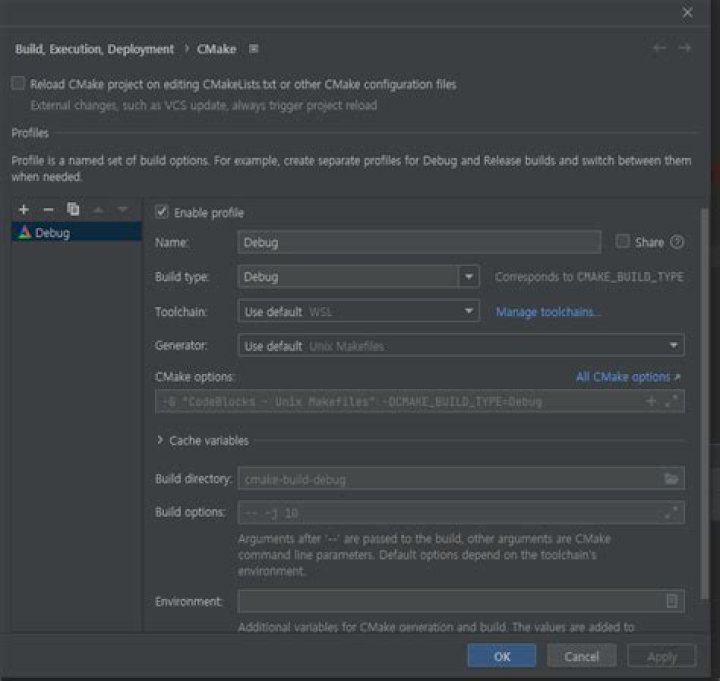
Task: Click the OK button
Action: pos(501,656)
